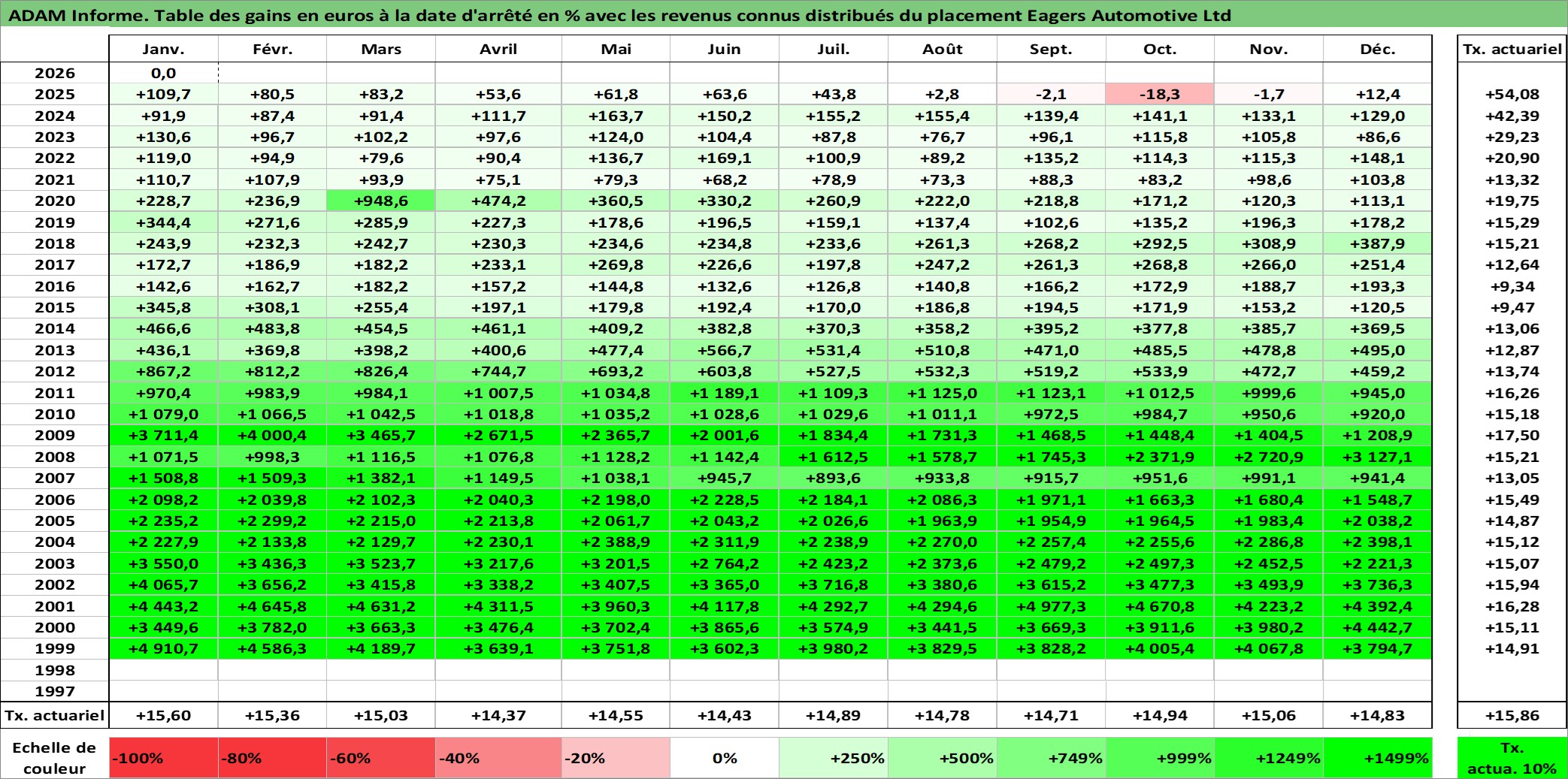
Task: Click the +1 189,1 cell for June 2011
Action: coord(725,393)
